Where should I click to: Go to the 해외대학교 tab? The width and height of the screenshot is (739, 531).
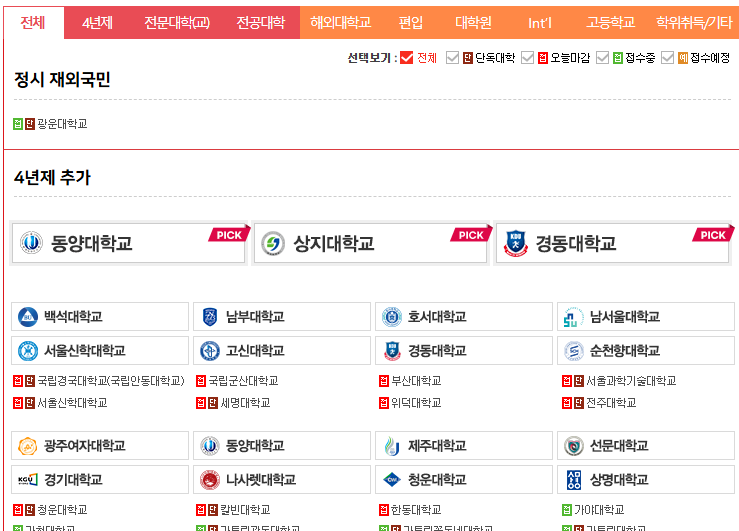(x=340, y=23)
